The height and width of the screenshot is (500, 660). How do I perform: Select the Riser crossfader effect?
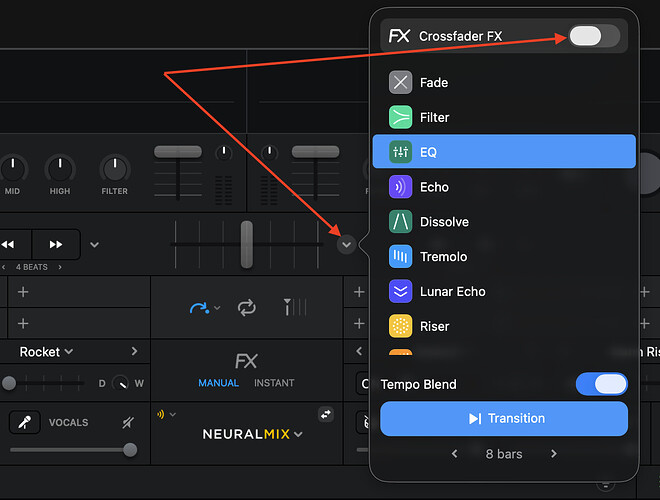(x=504, y=326)
